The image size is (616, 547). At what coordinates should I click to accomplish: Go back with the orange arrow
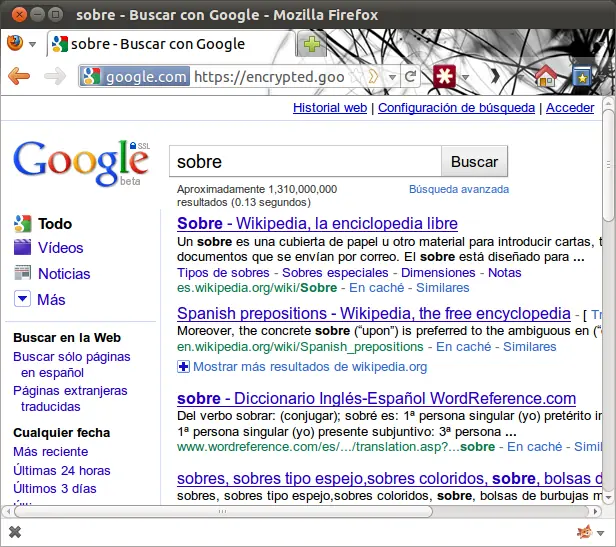[x=19, y=76]
